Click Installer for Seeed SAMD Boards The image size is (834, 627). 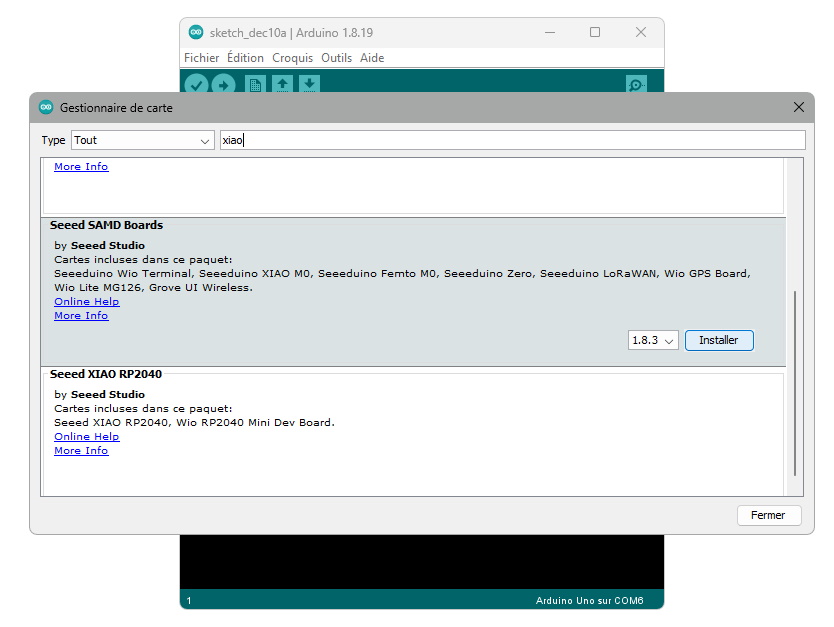pyautogui.click(x=718, y=340)
